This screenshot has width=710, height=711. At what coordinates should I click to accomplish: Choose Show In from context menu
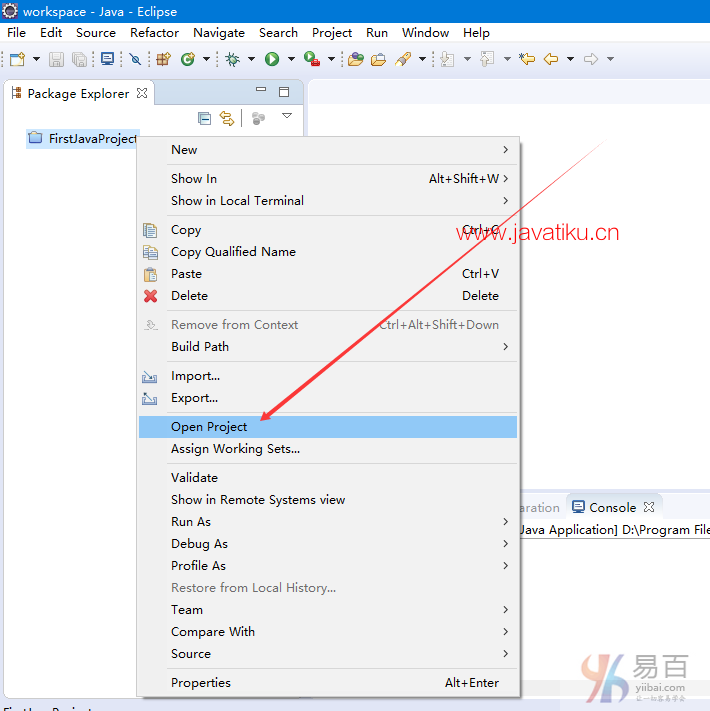click(328, 179)
